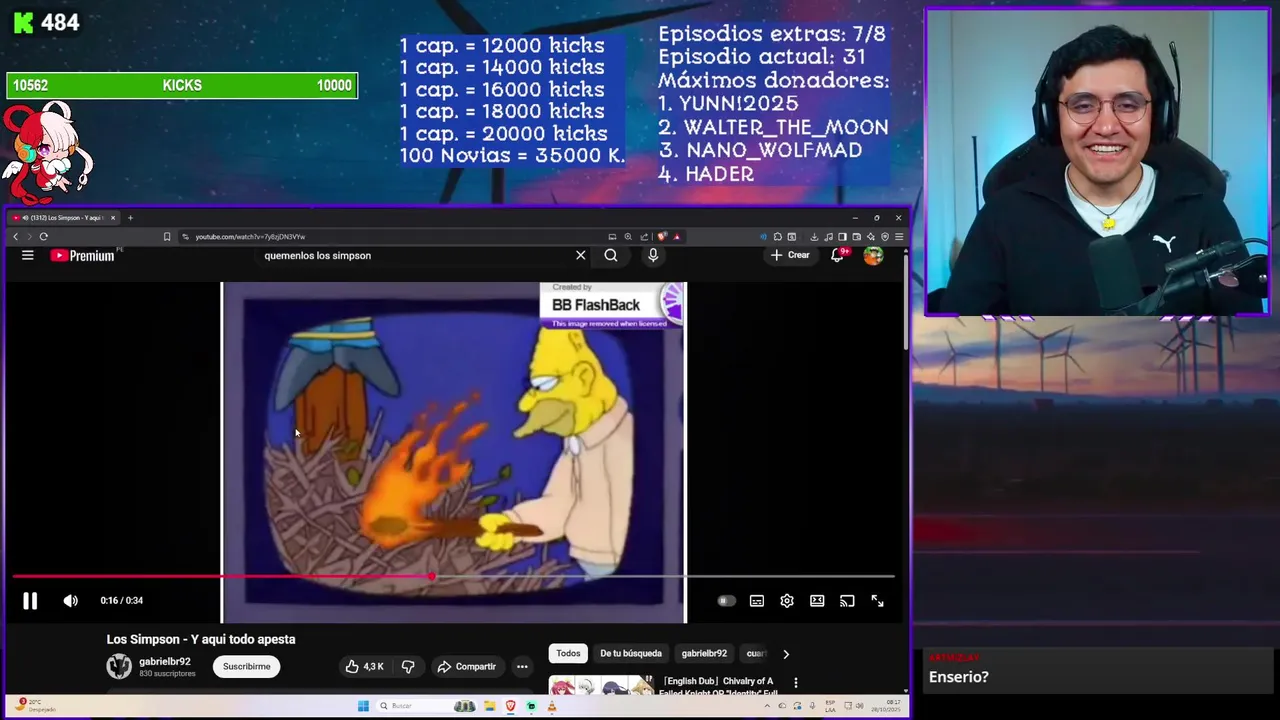Open Brave Shields lion icon
The height and width of the screenshot is (720, 1280).
(x=662, y=237)
